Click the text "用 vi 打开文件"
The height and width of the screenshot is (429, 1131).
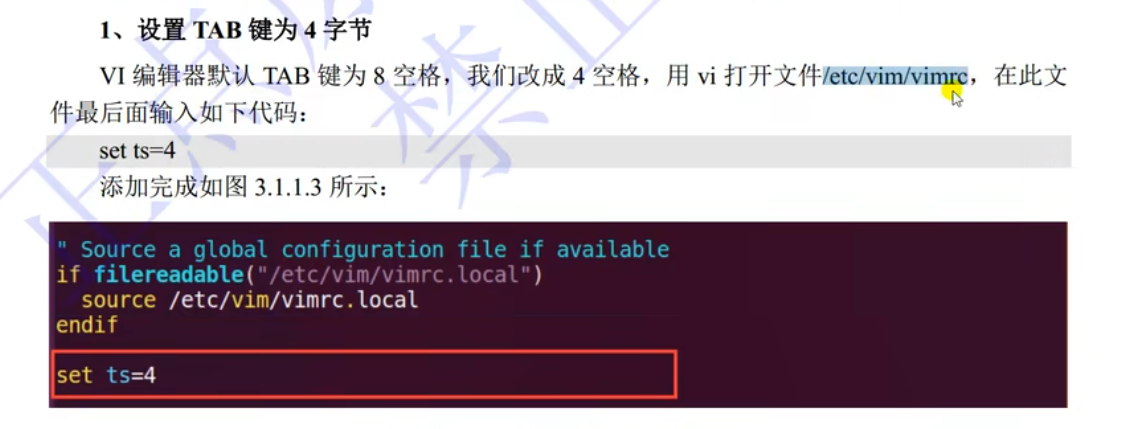744,76
